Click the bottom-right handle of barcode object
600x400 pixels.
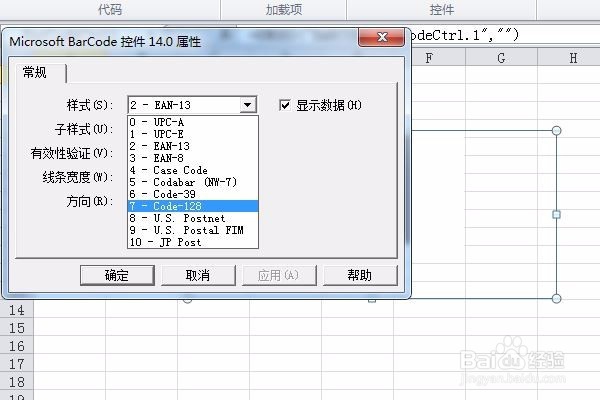[x=557, y=298]
